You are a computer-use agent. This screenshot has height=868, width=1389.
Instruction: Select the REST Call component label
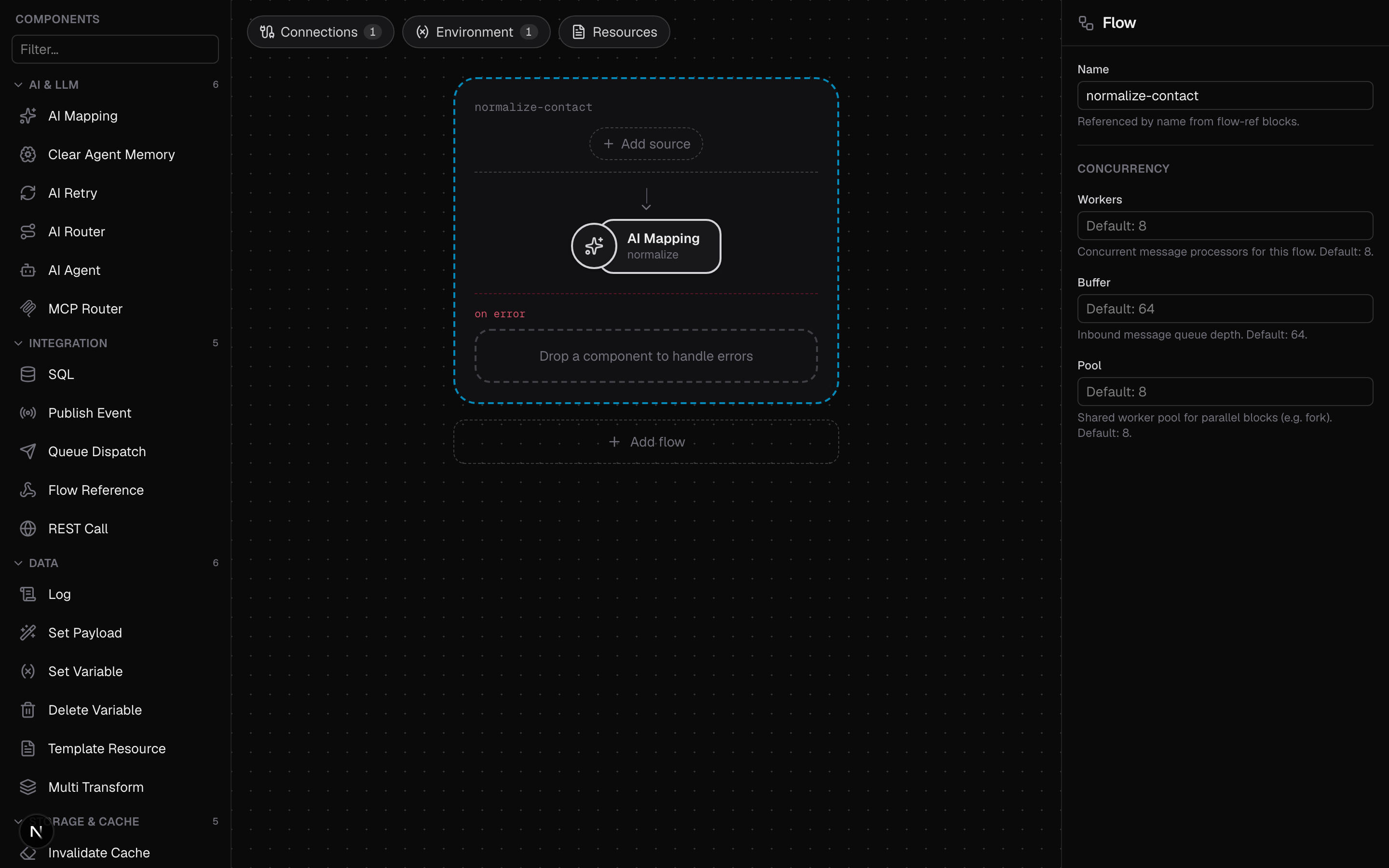[x=78, y=528]
